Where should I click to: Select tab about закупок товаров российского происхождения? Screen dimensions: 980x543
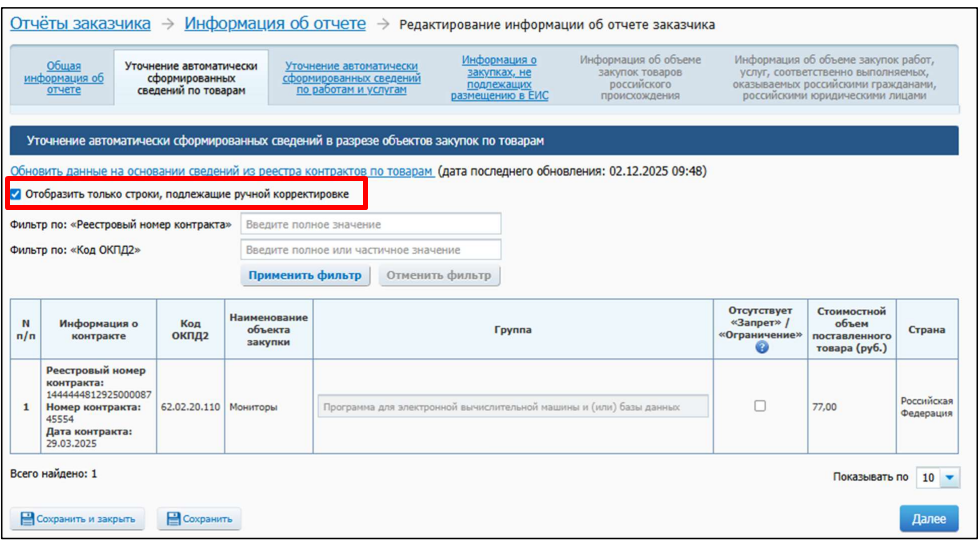click(640, 78)
